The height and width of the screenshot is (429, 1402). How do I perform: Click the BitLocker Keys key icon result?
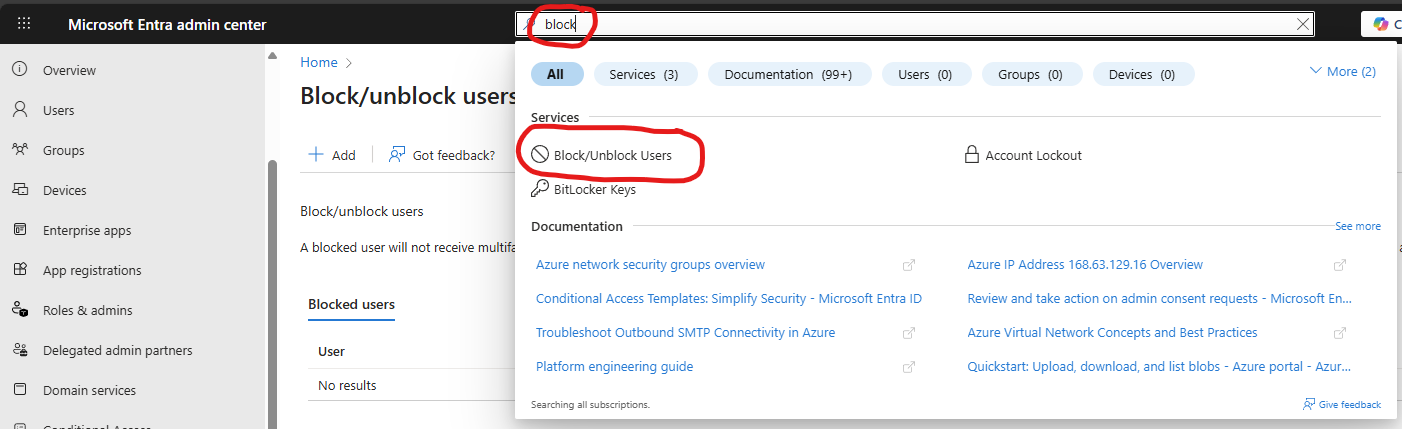coord(539,188)
